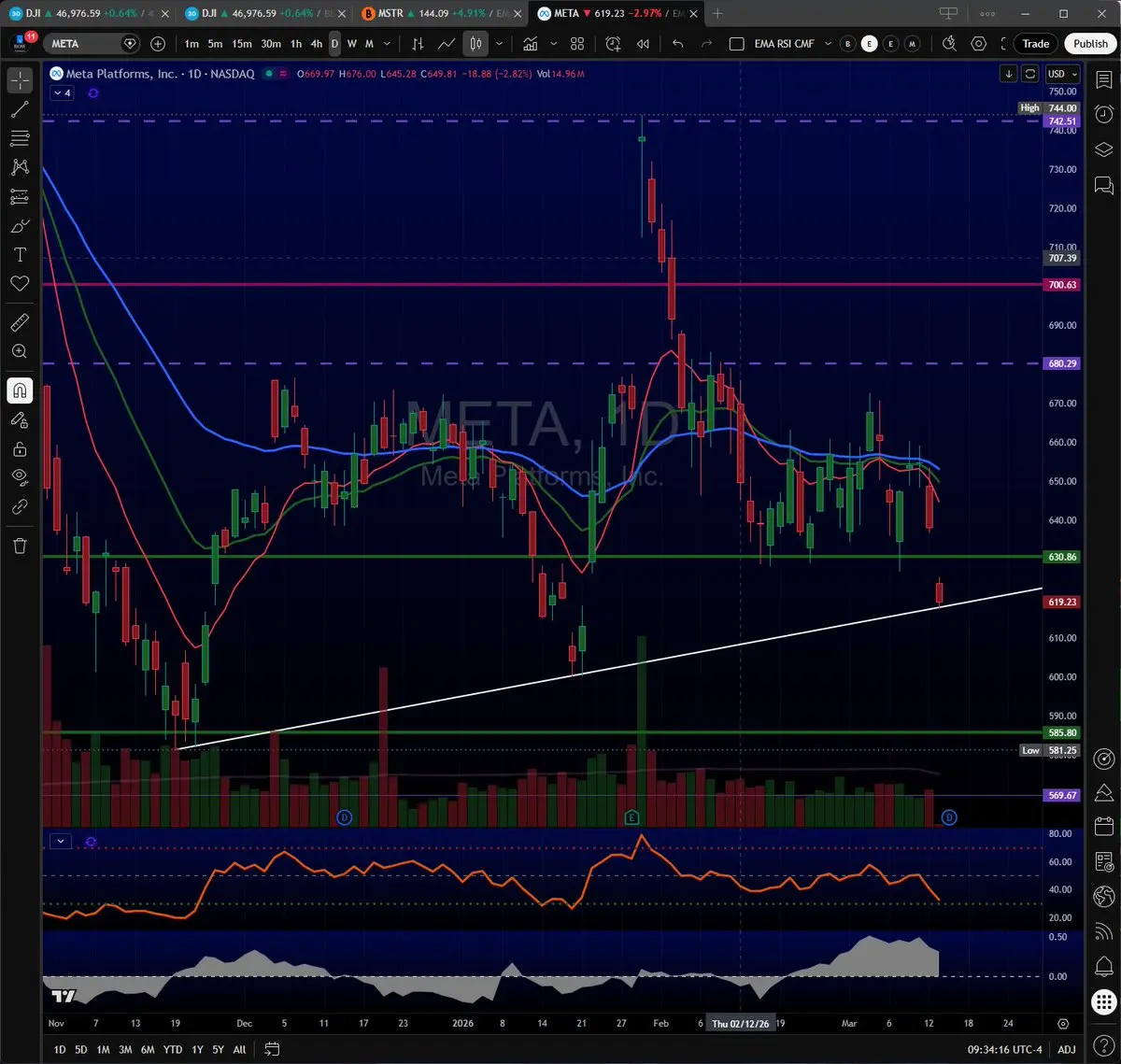Screen dimensions: 1121x1064
Task: Select candles chart style icon
Action: [x=475, y=44]
